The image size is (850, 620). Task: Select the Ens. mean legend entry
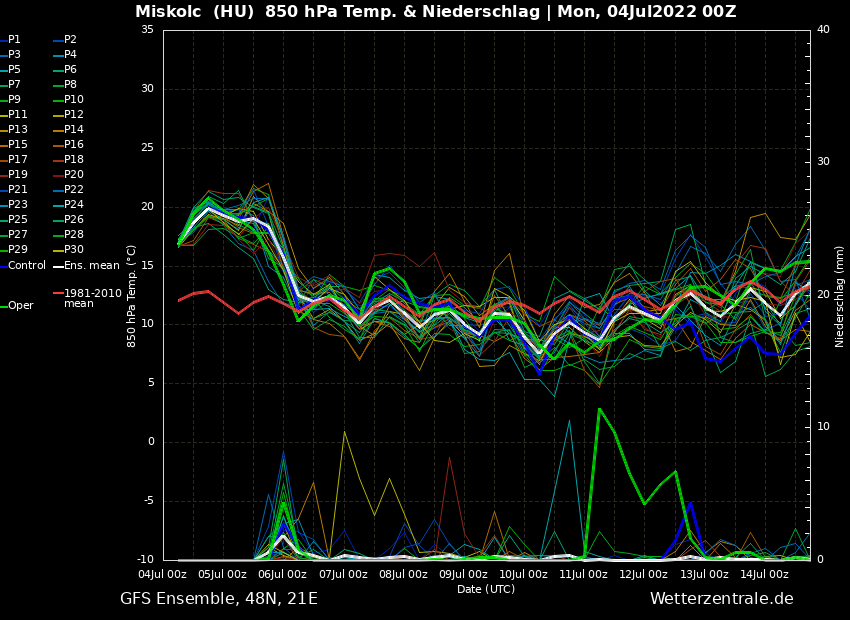[x=91, y=266]
